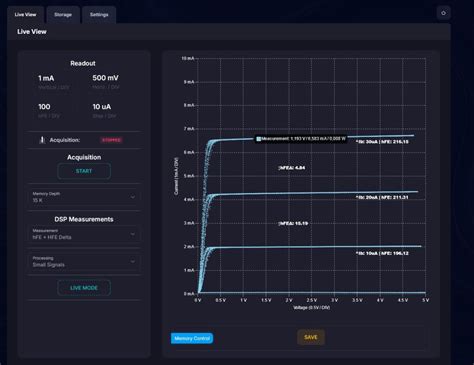The width and height of the screenshot is (474, 365).
Task: Click the 5 V label on the horizontal axis
Action: pyautogui.click(x=426, y=300)
